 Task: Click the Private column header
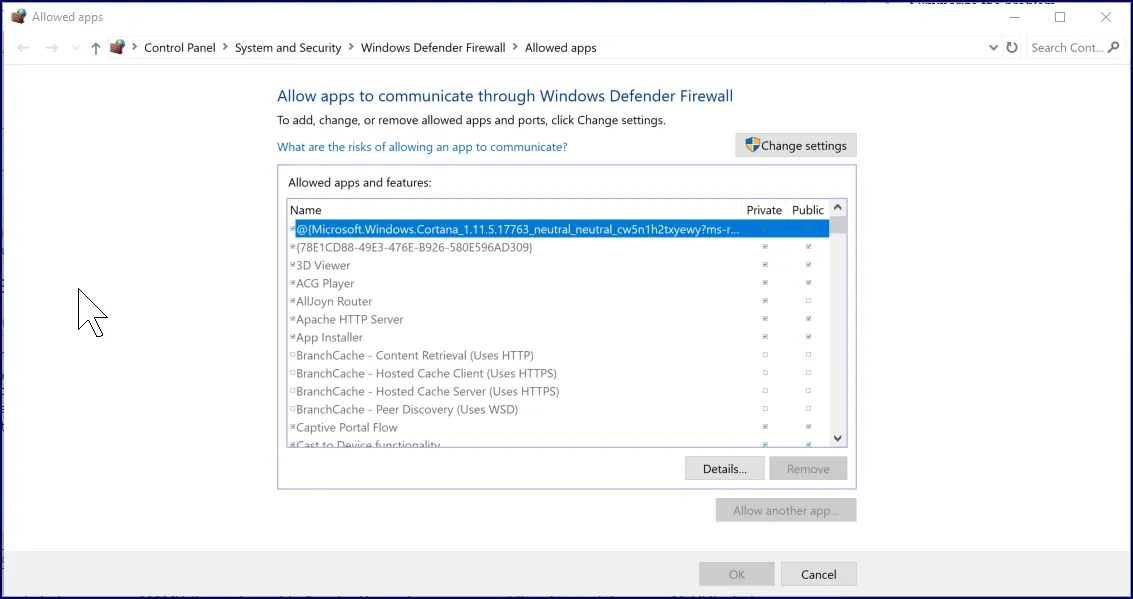[764, 210]
